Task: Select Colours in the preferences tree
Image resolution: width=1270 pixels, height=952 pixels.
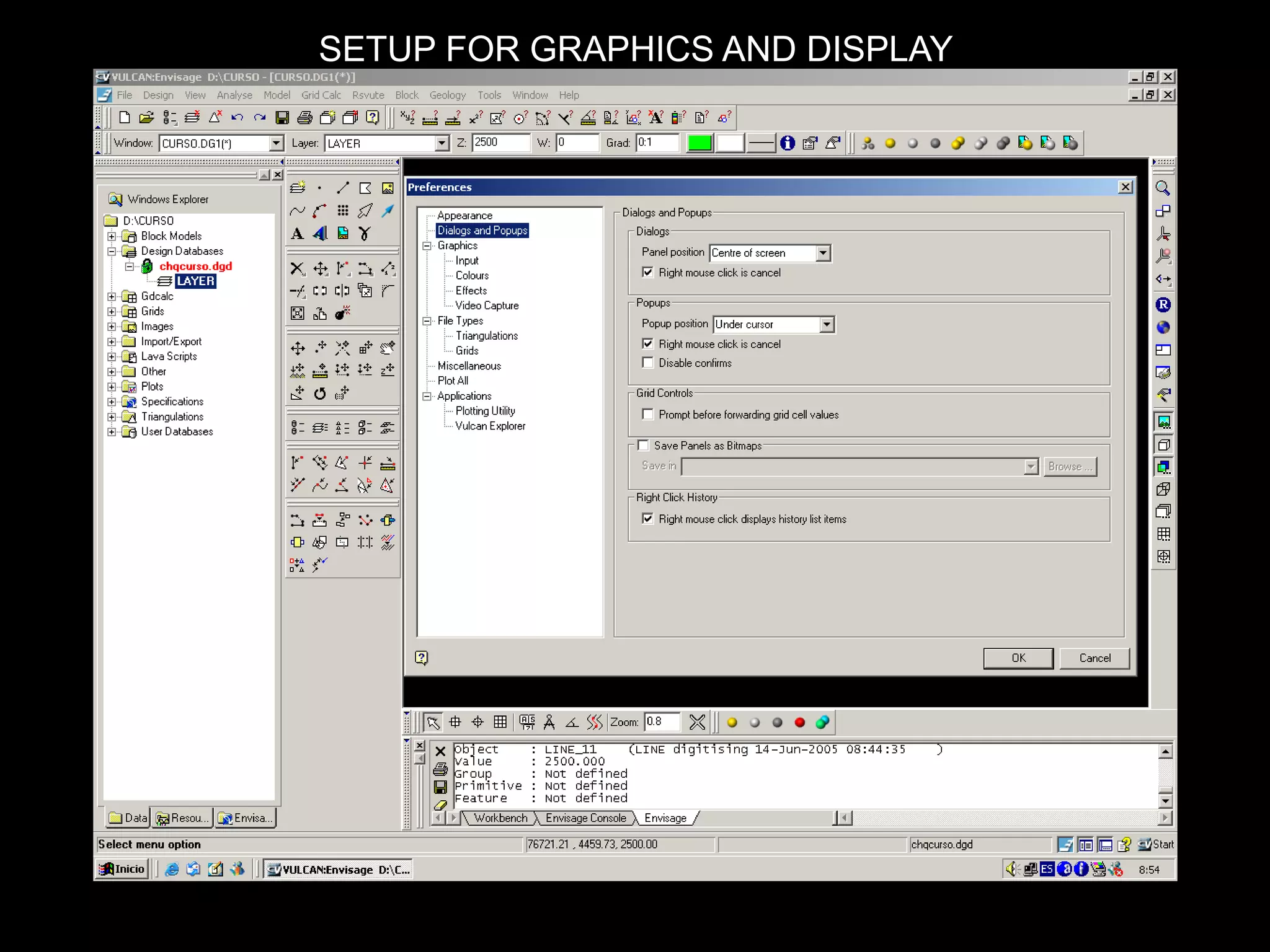Action: pyautogui.click(x=472, y=276)
